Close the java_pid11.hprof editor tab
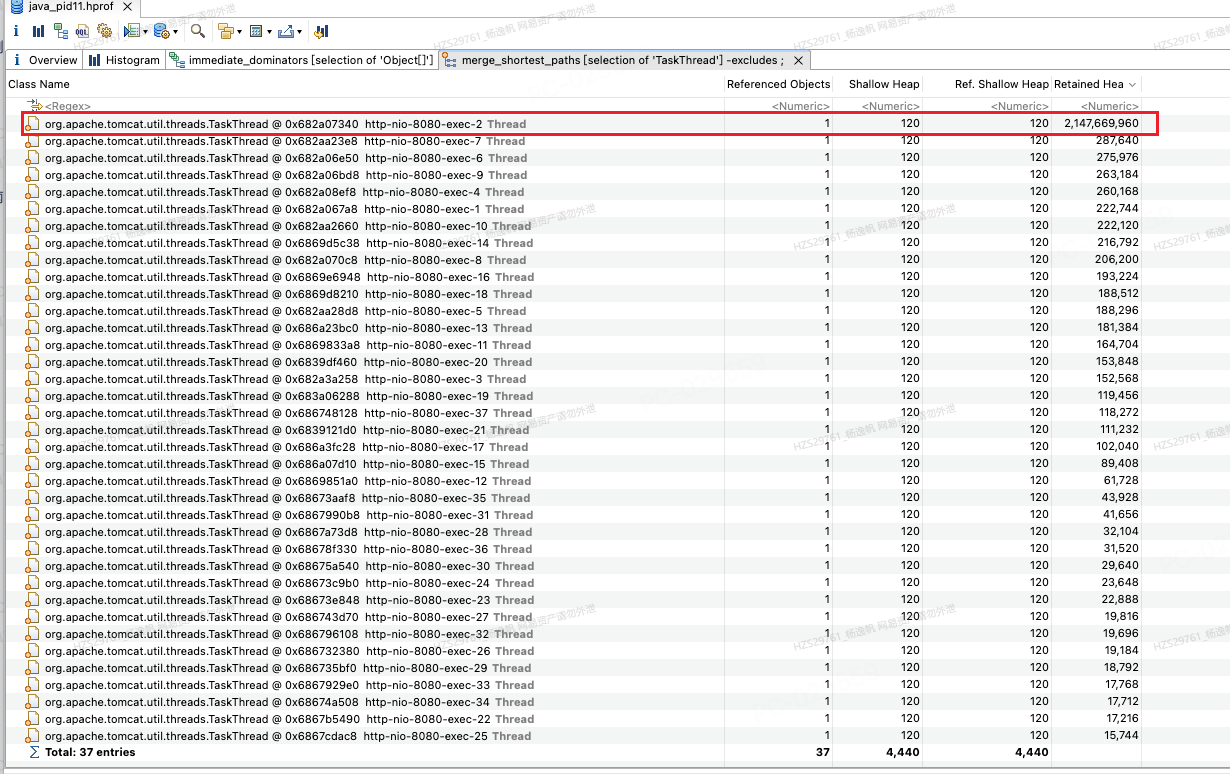 click(129, 6)
